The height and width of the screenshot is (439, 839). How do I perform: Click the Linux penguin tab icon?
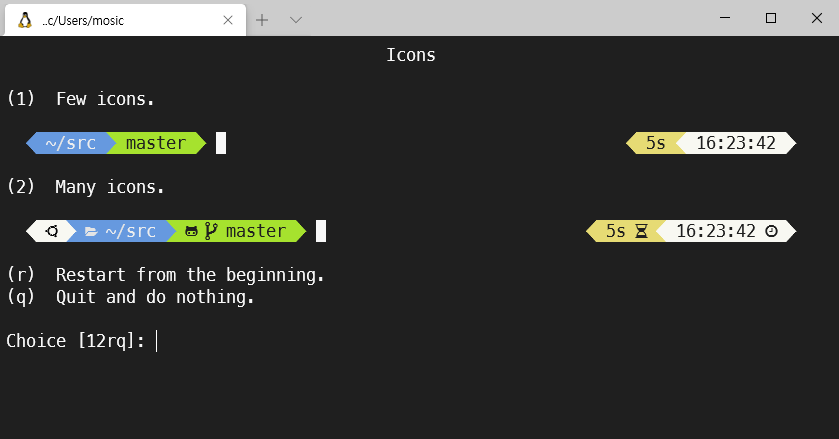[x=25, y=20]
